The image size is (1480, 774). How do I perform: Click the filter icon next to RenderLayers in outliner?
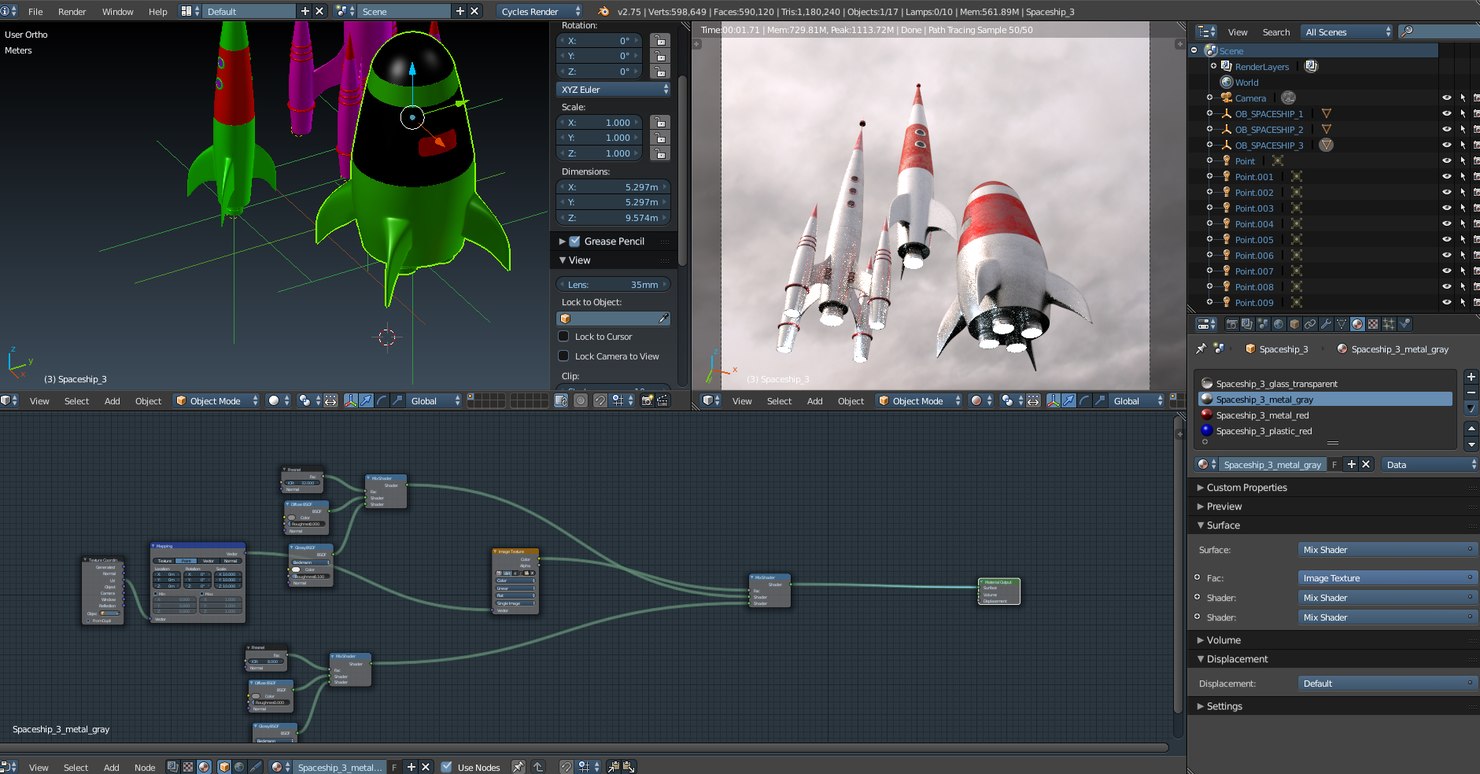(1311, 66)
